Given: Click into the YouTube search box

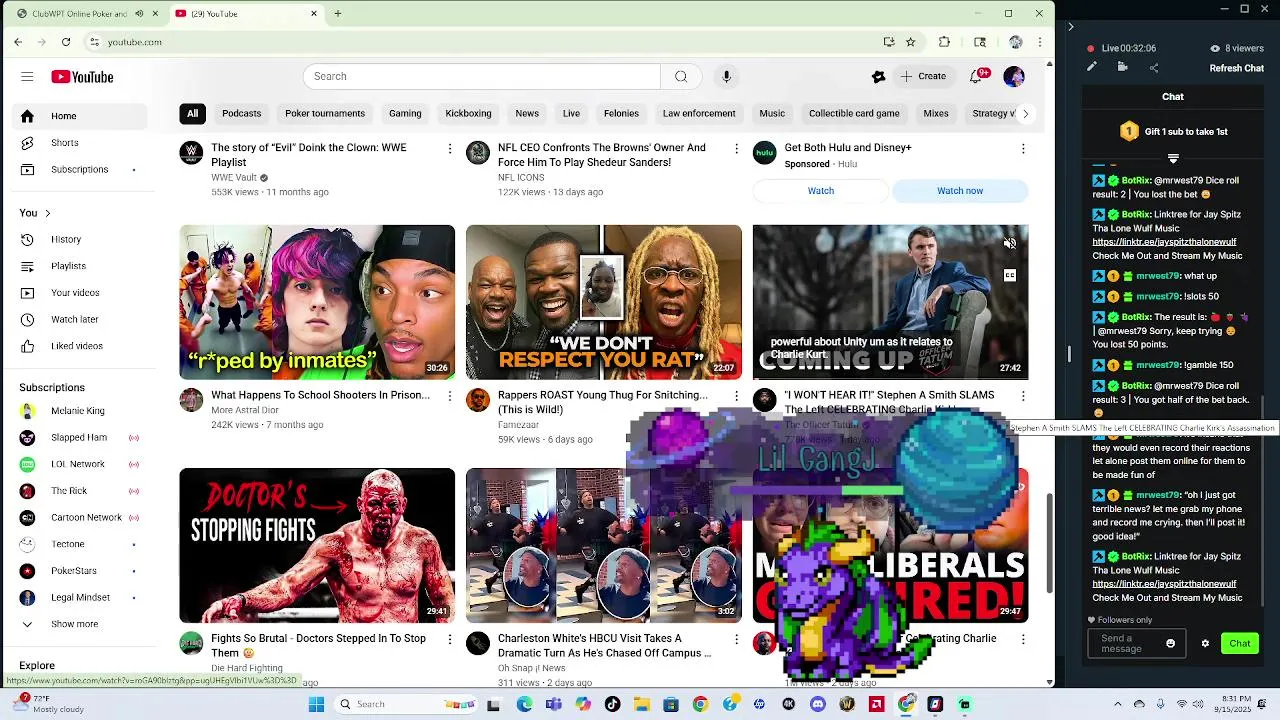Looking at the screenshot, I should 482,77.
